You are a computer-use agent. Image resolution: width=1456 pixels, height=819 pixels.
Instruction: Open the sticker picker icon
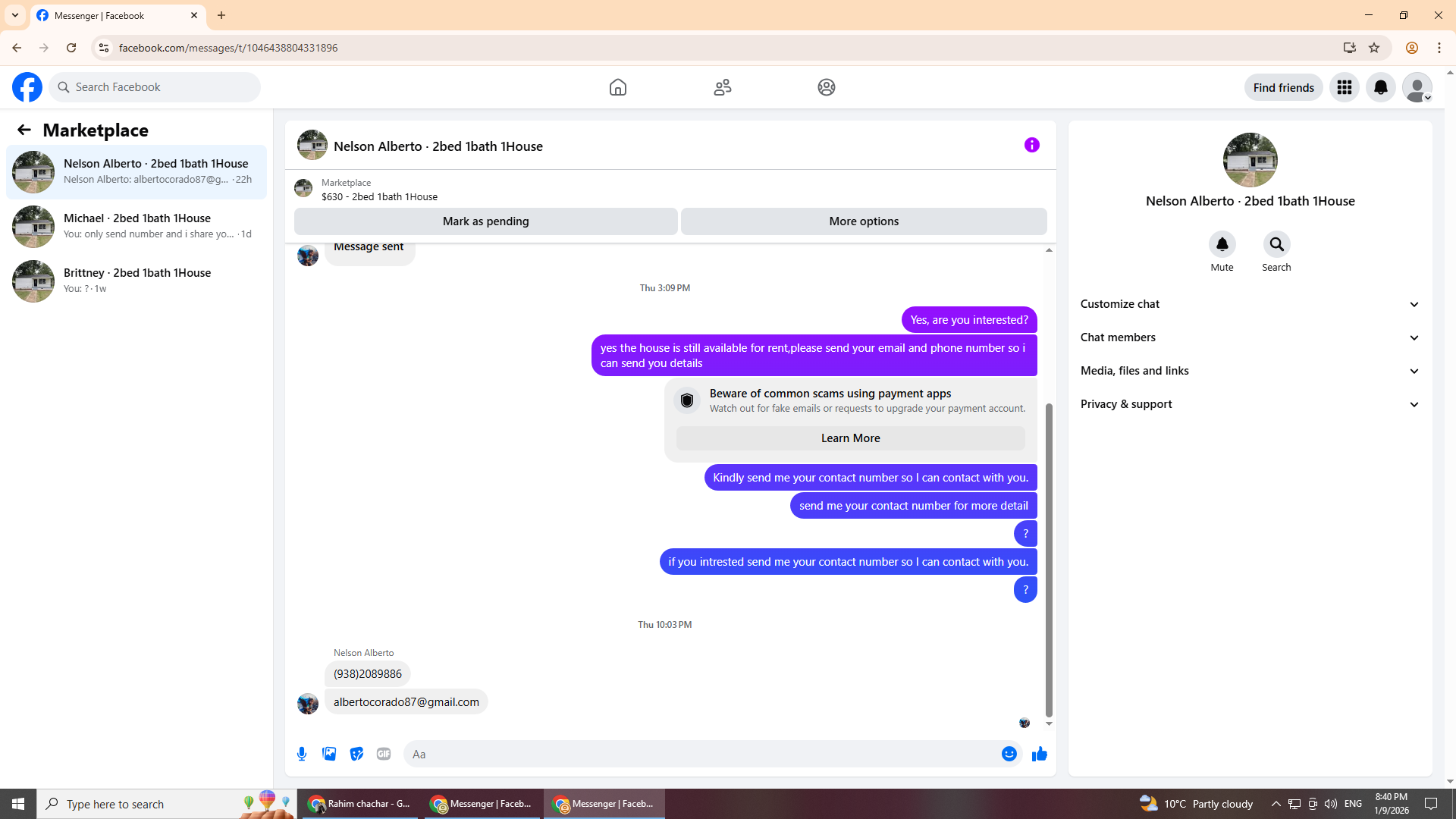356,754
